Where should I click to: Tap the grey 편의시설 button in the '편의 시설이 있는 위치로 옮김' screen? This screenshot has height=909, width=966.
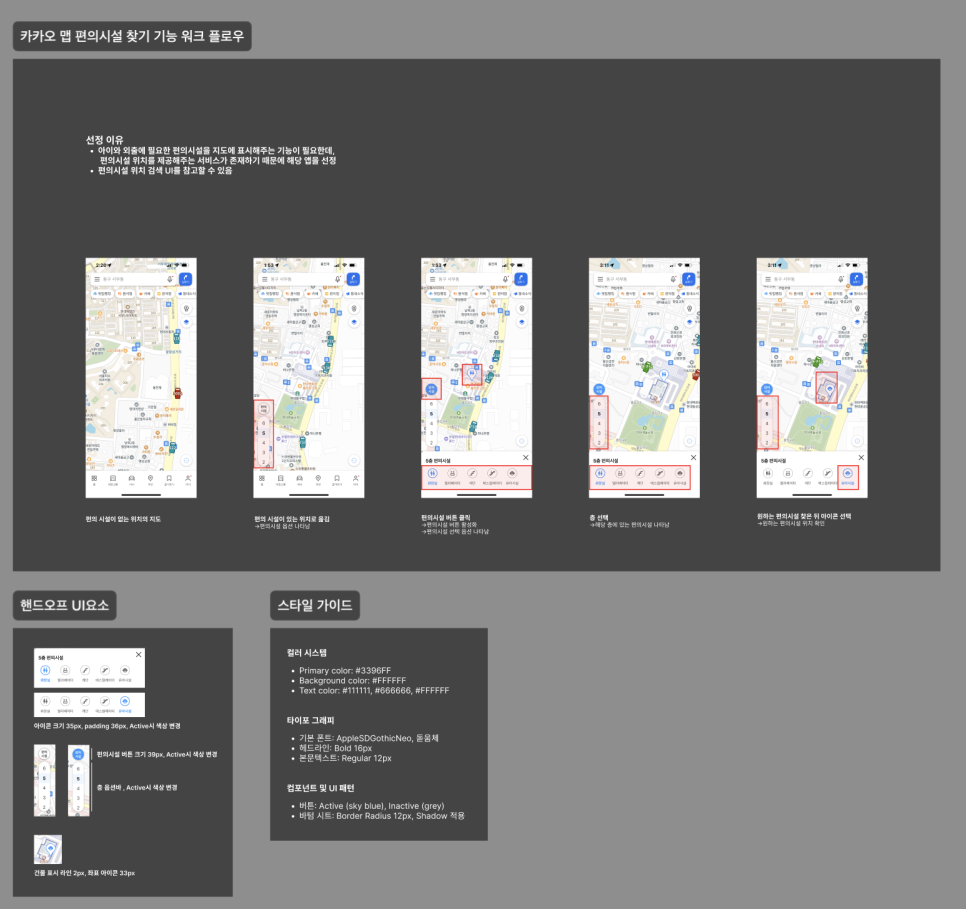click(x=264, y=409)
